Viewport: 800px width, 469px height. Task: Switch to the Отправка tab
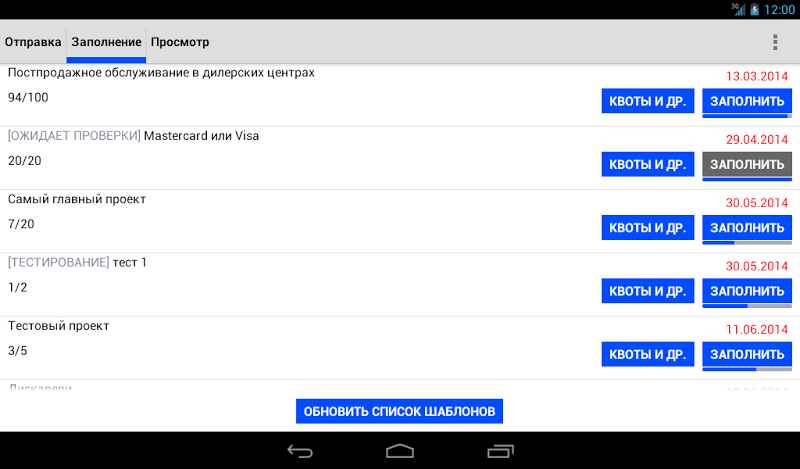pos(33,42)
